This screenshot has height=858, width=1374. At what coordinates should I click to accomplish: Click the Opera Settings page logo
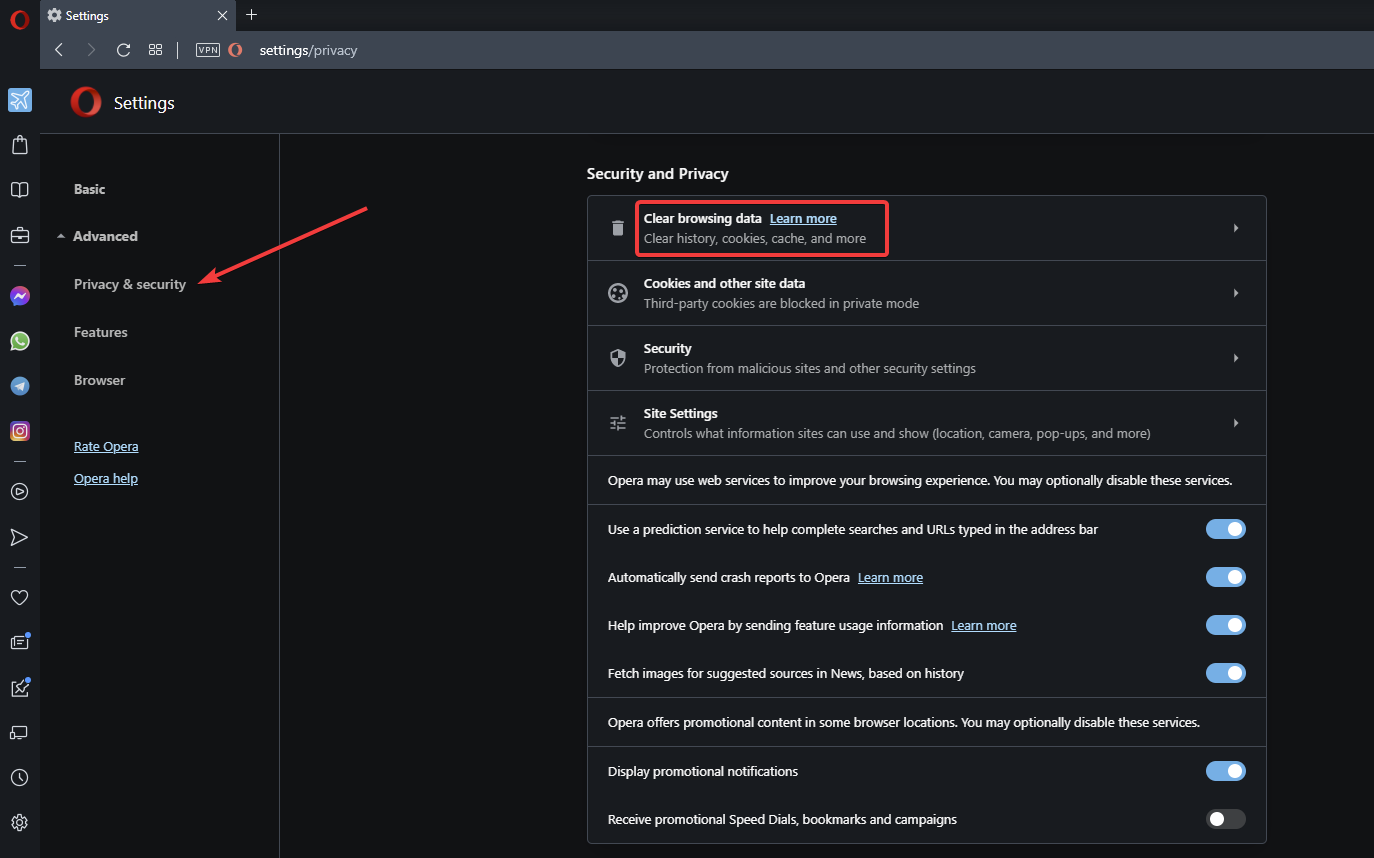point(86,102)
